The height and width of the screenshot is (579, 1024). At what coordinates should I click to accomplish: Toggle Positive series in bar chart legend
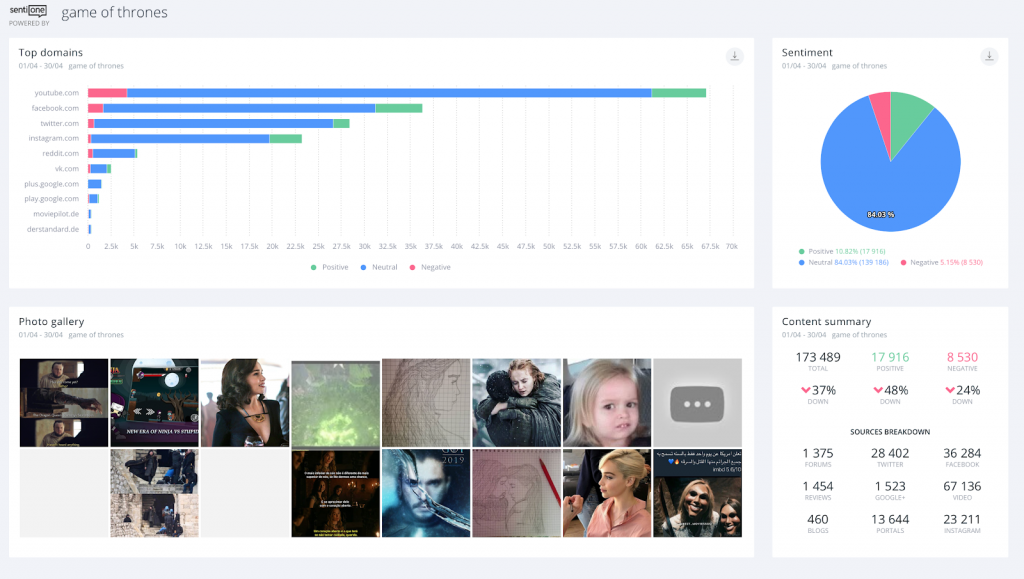click(329, 267)
